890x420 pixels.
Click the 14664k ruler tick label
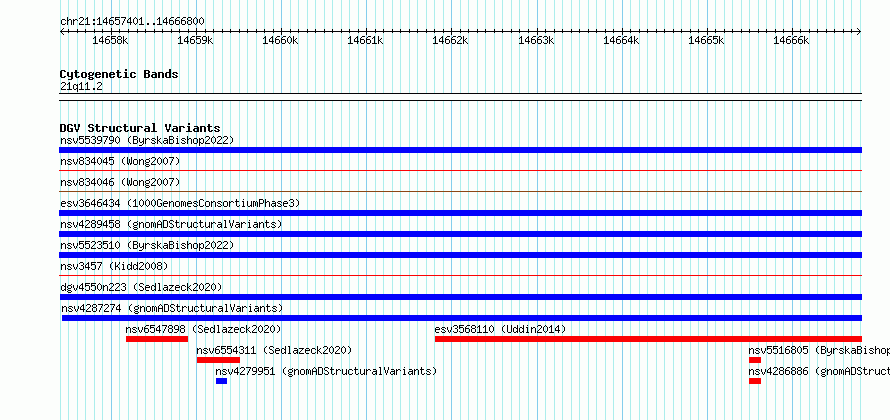coord(622,40)
